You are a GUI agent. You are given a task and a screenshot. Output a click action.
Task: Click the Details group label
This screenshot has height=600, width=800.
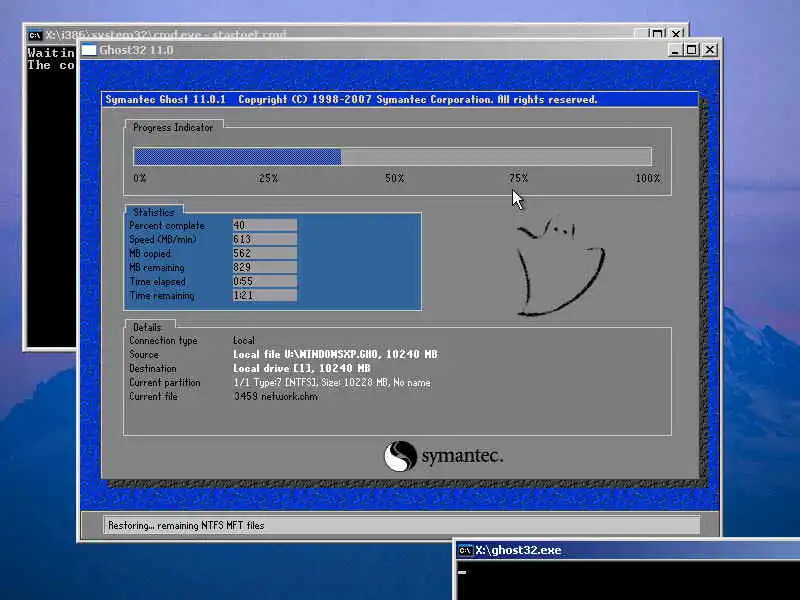pyautogui.click(x=147, y=327)
